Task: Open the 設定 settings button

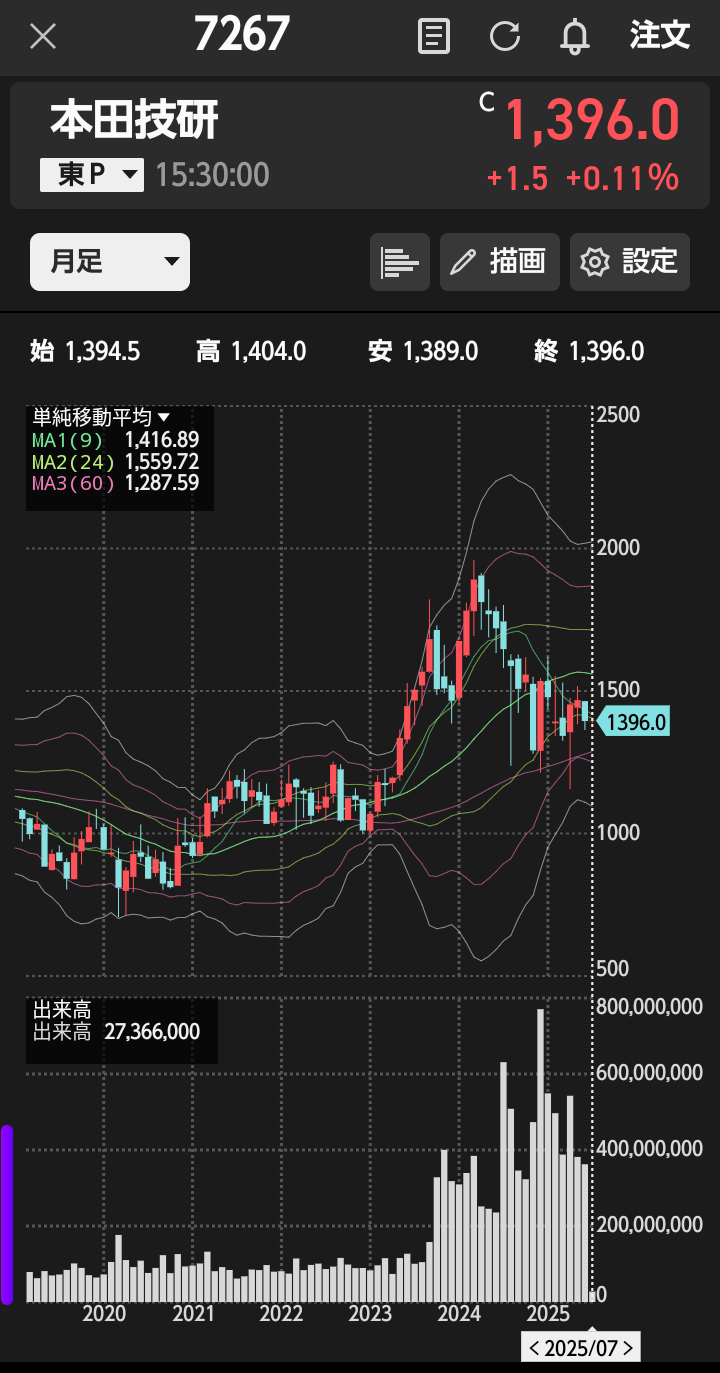Action: click(x=630, y=262)
